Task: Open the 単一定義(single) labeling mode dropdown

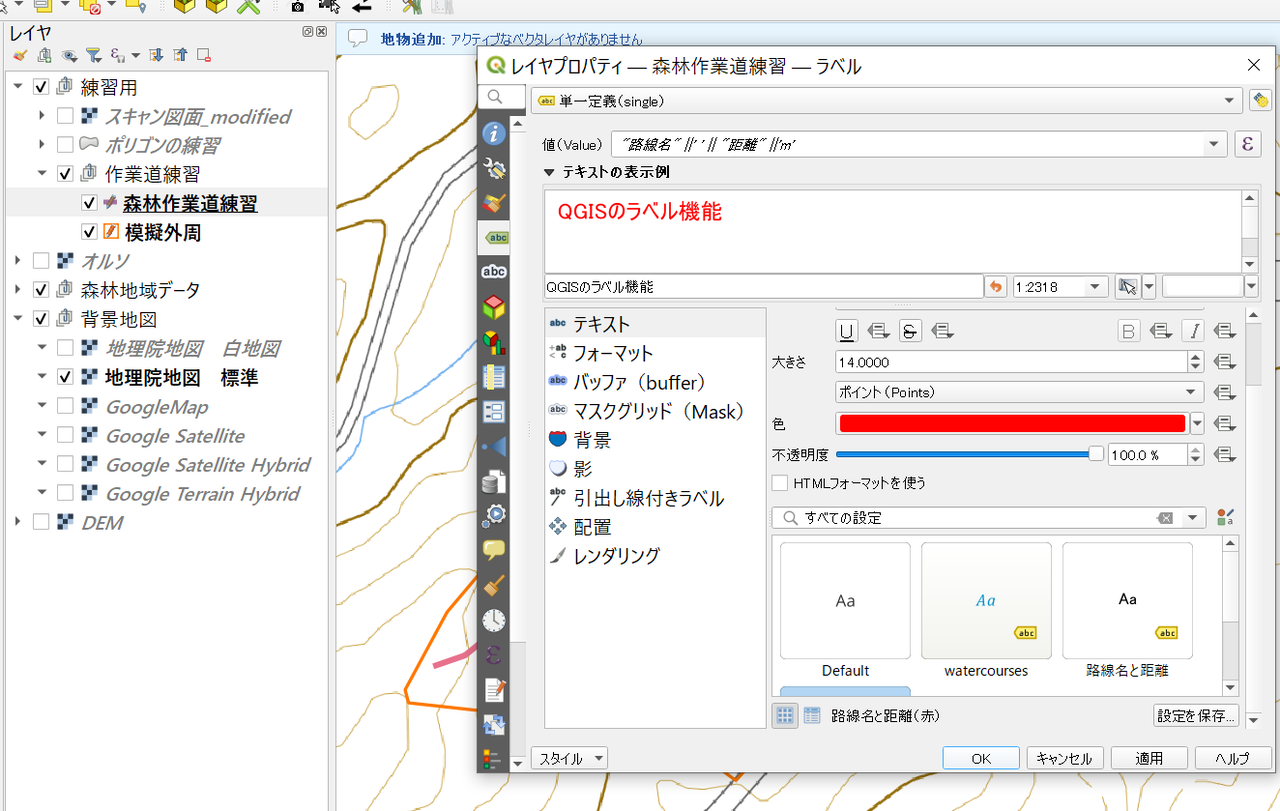Action: [888, 101]
